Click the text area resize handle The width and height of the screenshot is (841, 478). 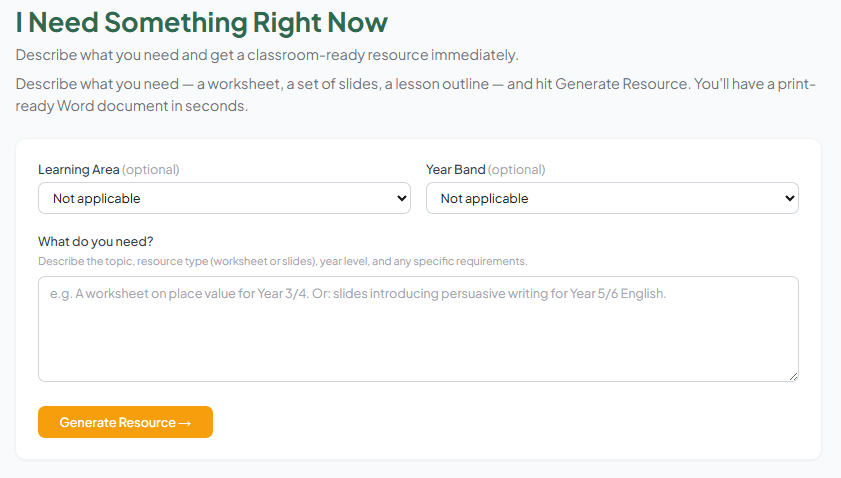[794, 377]
